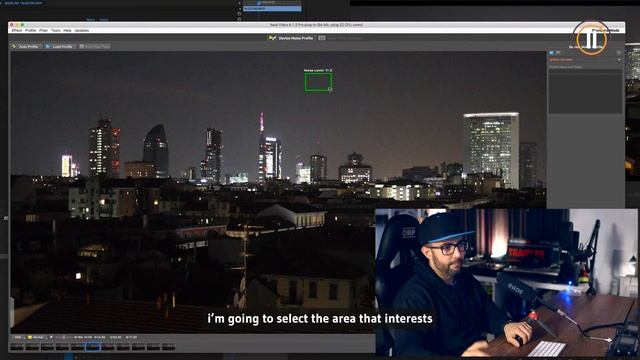Viewport: 640px width, 360px height.
Task: Click the small slider in viewer toolbar
Action: click(64, 337)
